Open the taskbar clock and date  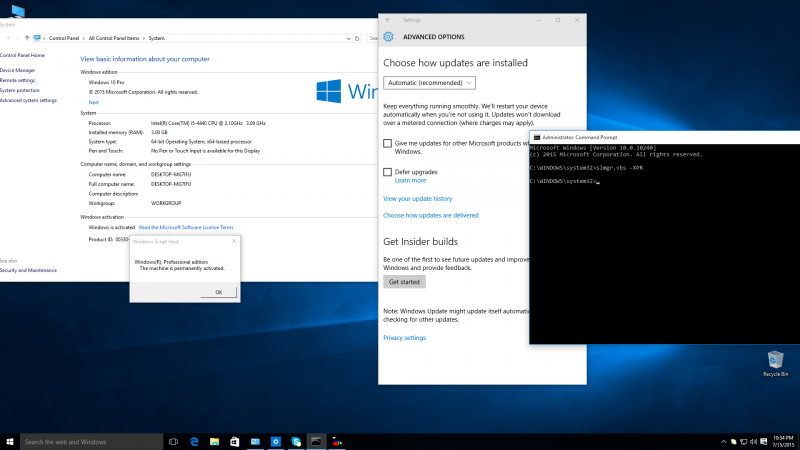click(x=783, y=442)
